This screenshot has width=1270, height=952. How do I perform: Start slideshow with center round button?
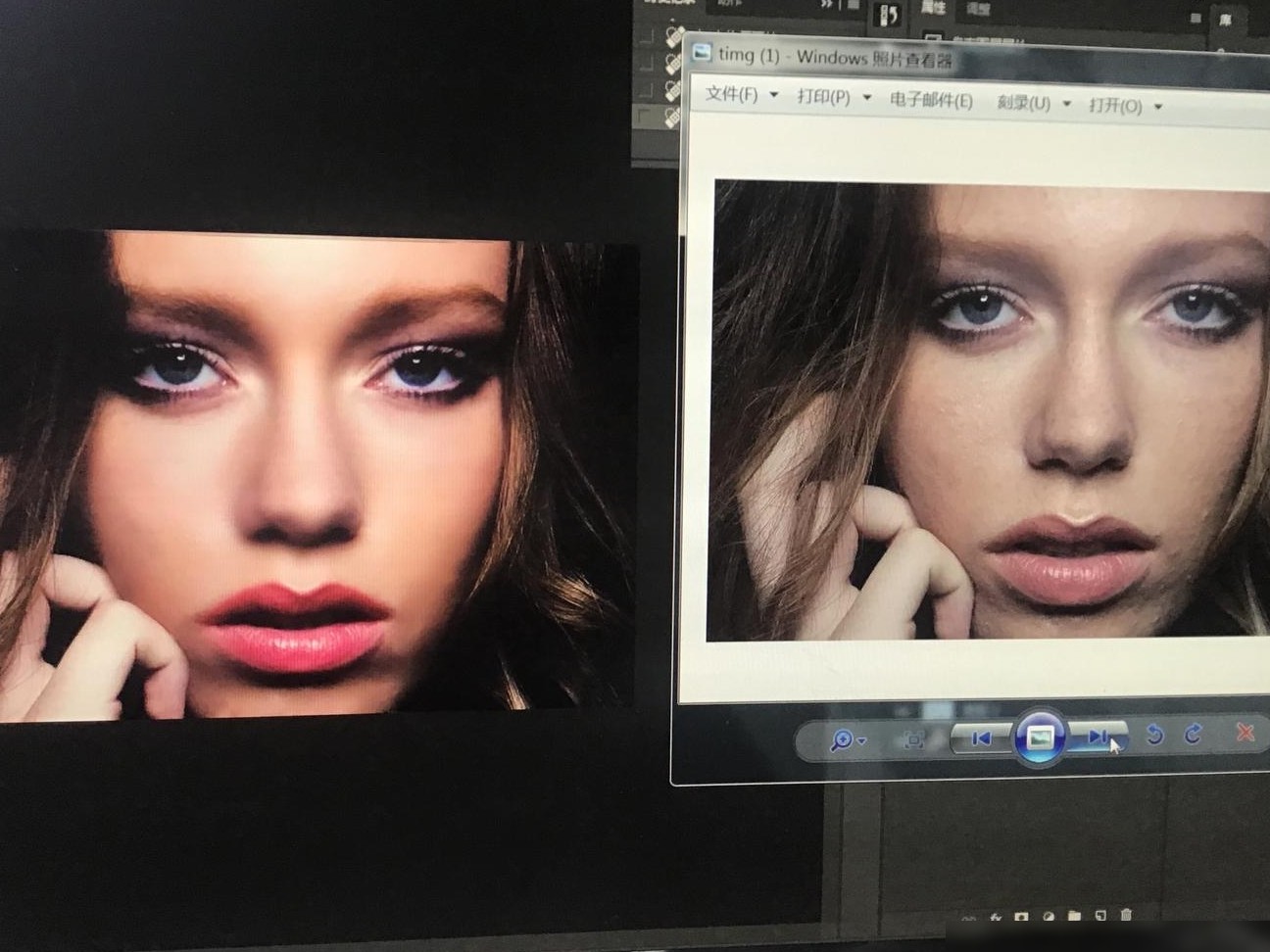tap(1040, 737)
